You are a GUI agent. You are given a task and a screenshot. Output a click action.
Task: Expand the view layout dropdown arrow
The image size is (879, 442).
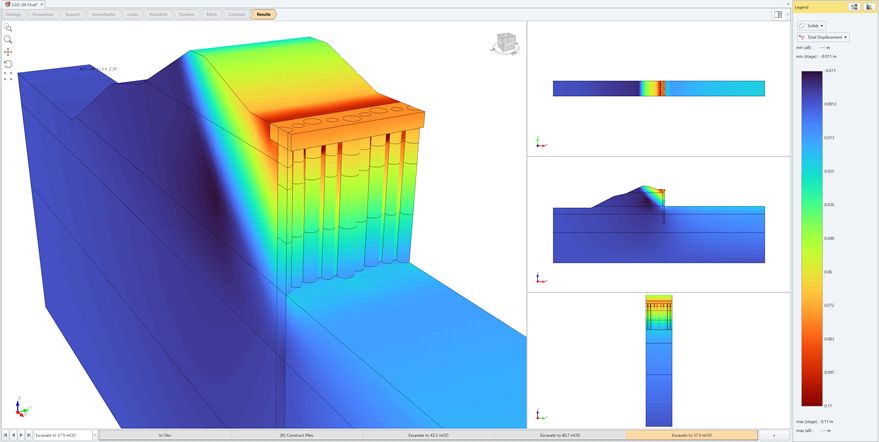point(786,15)
